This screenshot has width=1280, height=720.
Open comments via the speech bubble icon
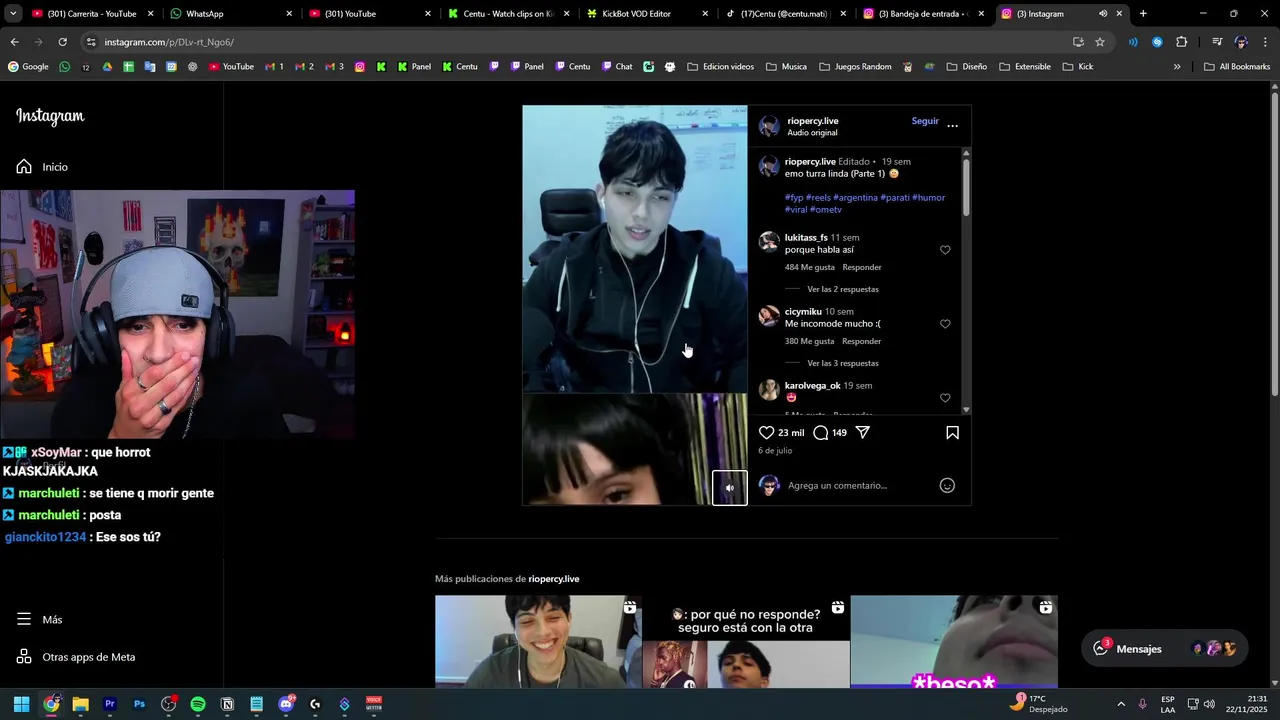point(821,433)
